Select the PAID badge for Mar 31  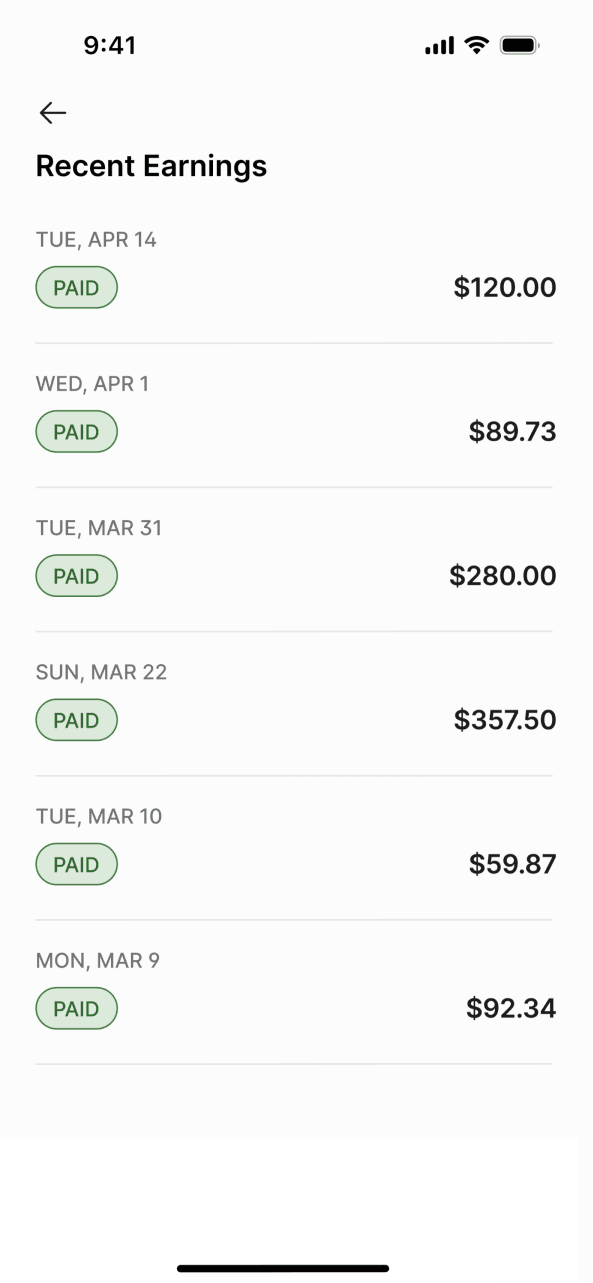pos(76,575)
